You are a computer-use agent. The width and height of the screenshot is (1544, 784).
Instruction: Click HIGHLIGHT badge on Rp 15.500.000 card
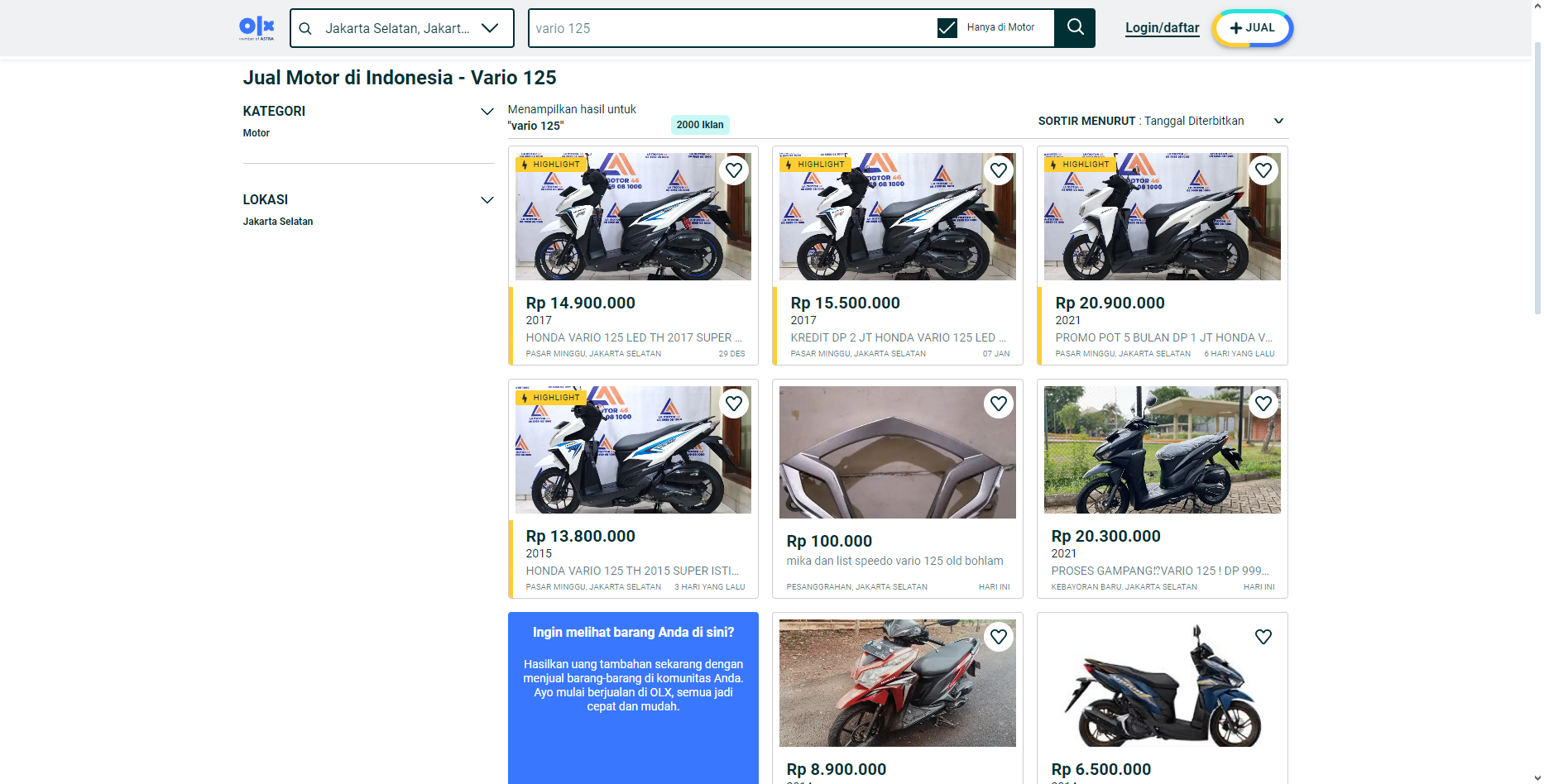click(x=816, y=165)
